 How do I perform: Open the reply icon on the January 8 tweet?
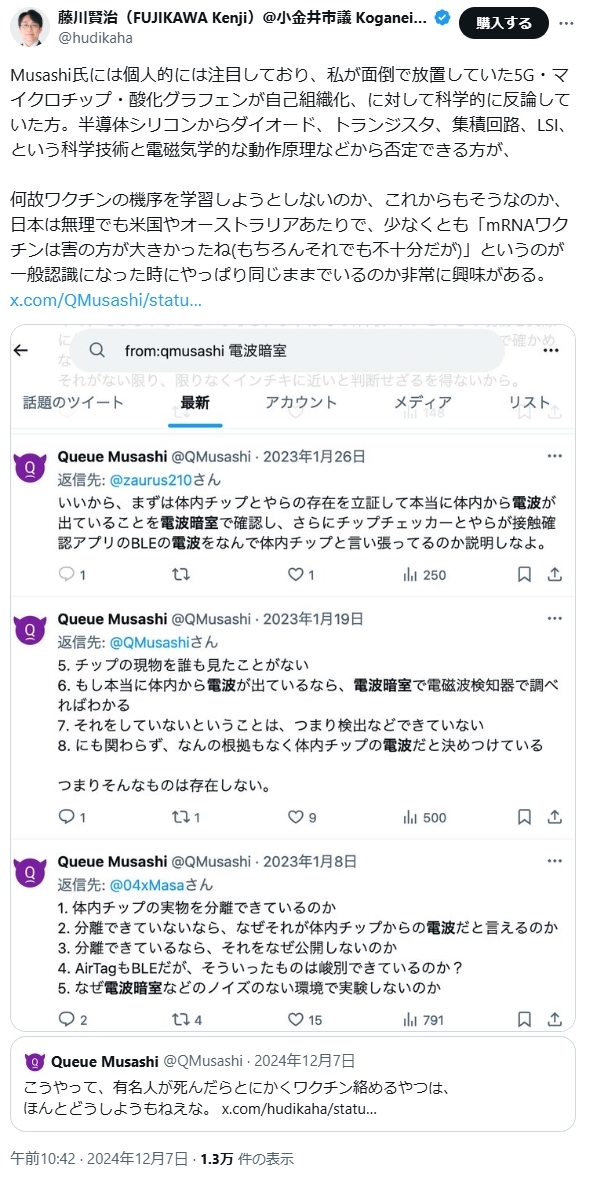pos(66,1020)
